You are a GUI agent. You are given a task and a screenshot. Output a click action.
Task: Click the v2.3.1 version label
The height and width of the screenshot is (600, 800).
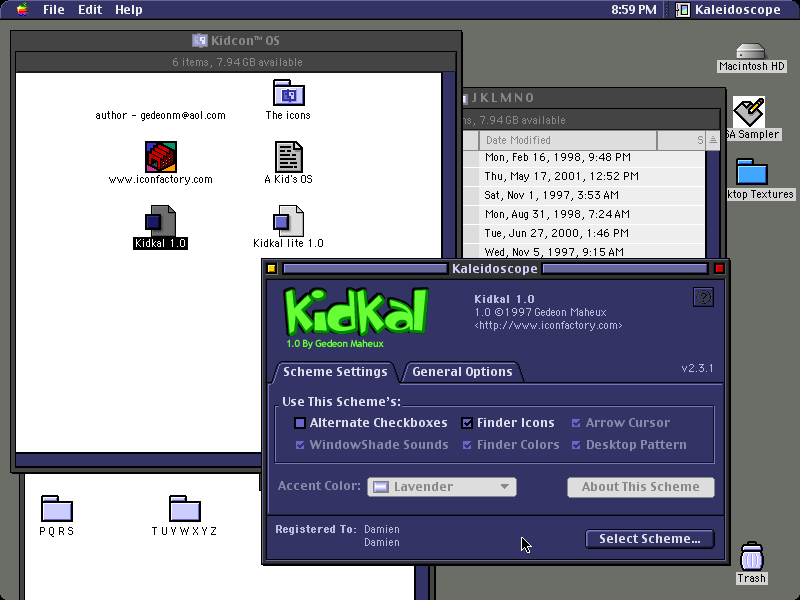[697, 368]
